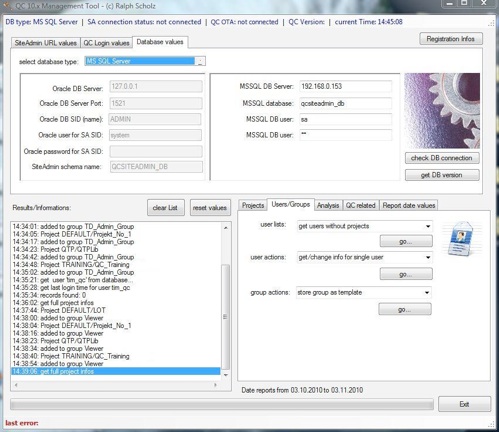Select log entry '14:34:01: added to group TD_Admin_Group'

(x=116, y=227)
